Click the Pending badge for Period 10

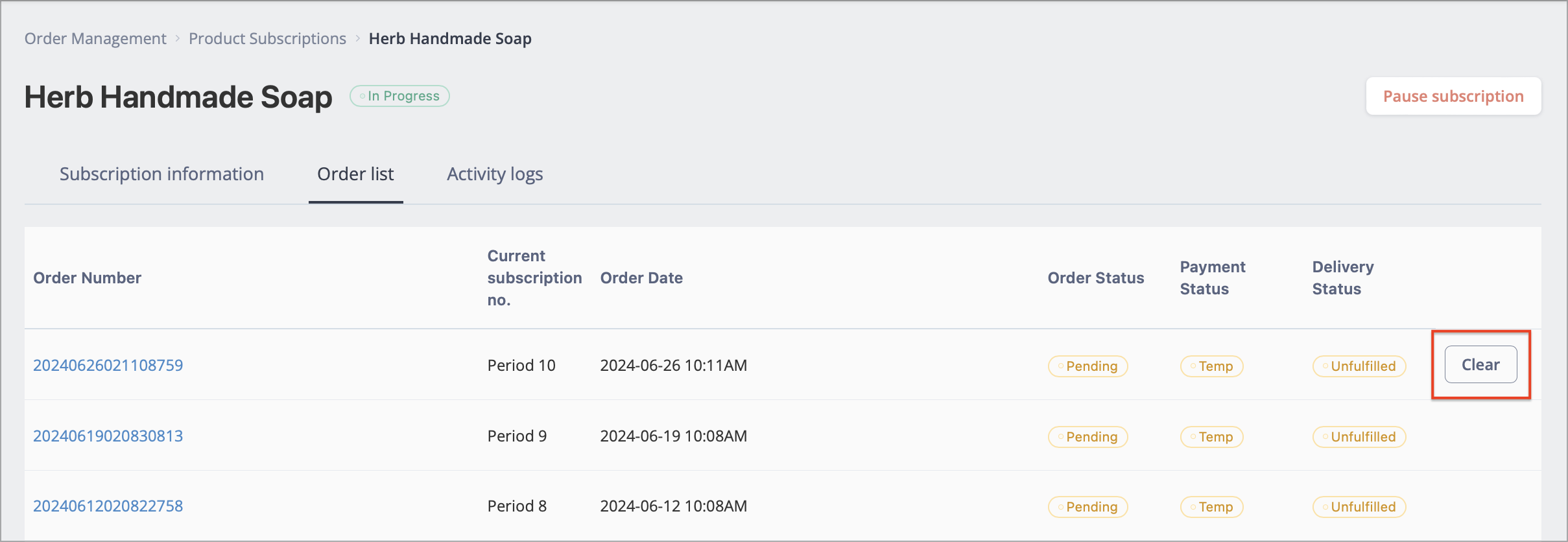pyautogui.click(x=1088, y=366)
